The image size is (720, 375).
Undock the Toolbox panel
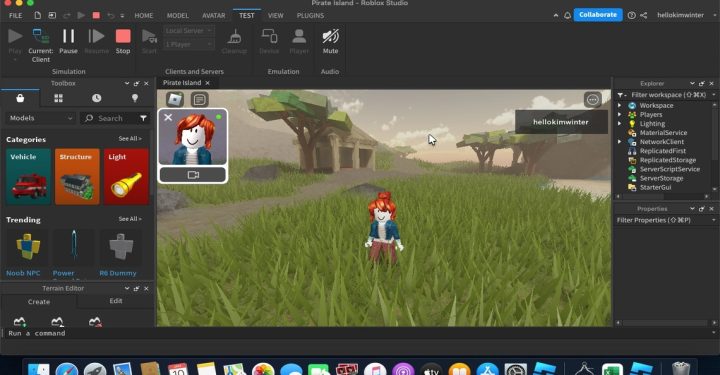click(136, 84)
